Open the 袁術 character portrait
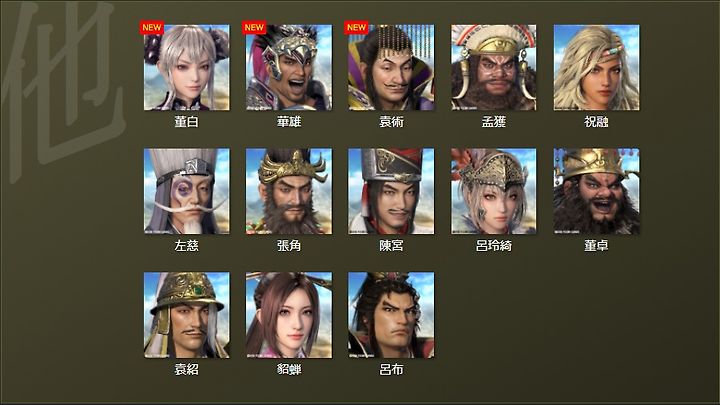The image size is (720, 405). click(391, 68)
